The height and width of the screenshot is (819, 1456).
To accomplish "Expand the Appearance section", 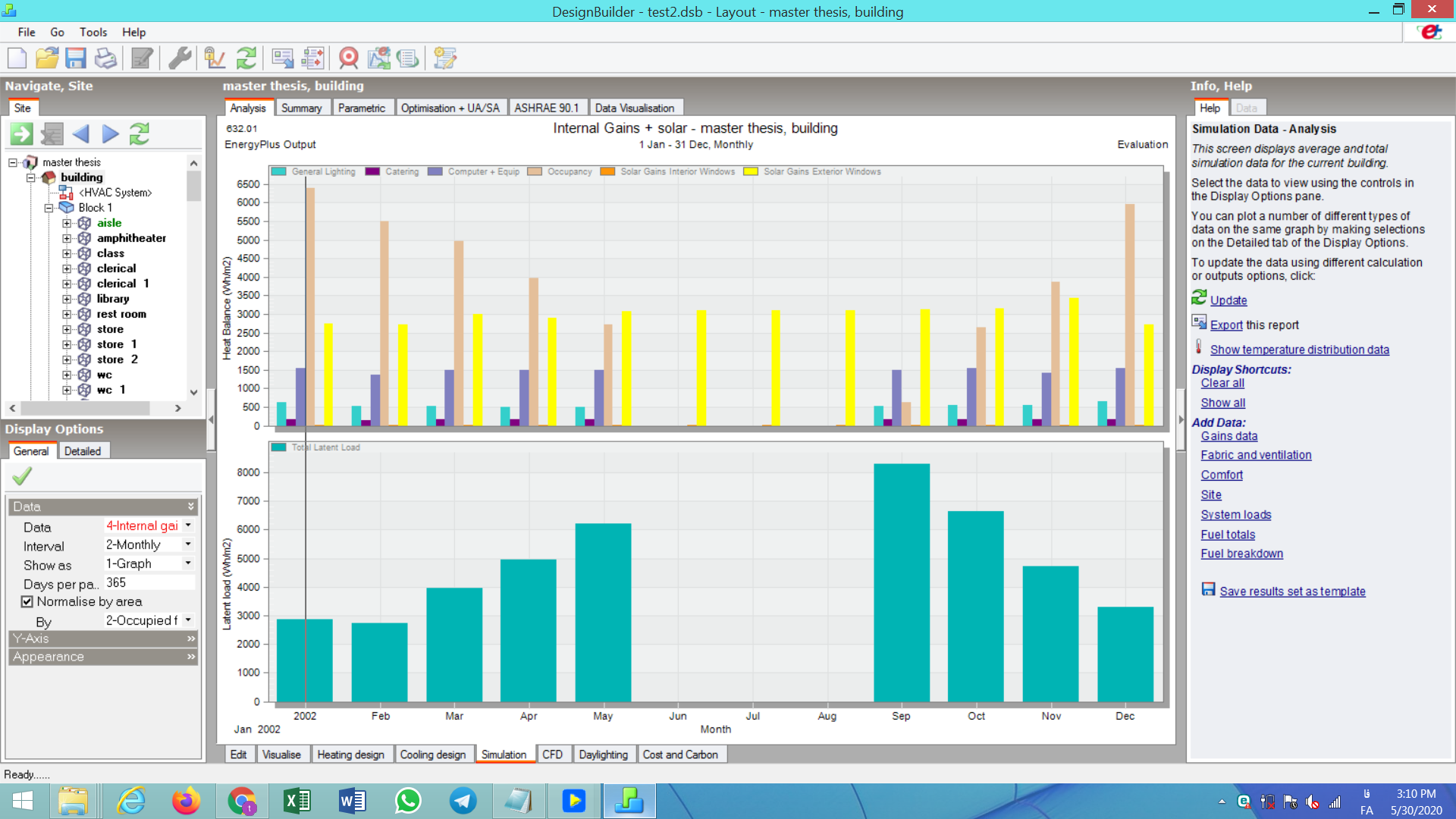I will pyautogui.click(x=103, y=657).
